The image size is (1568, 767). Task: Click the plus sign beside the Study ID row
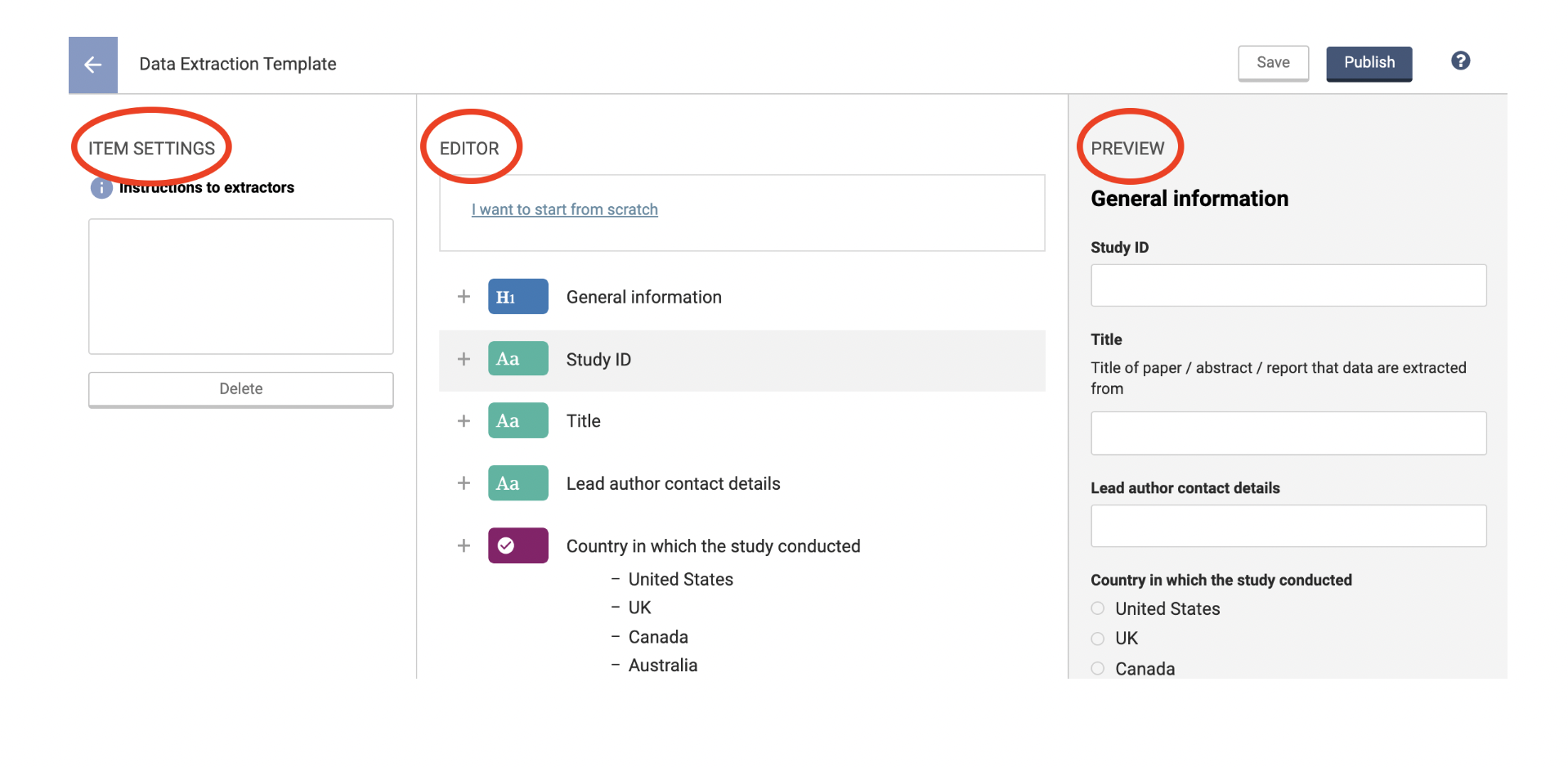464,359
